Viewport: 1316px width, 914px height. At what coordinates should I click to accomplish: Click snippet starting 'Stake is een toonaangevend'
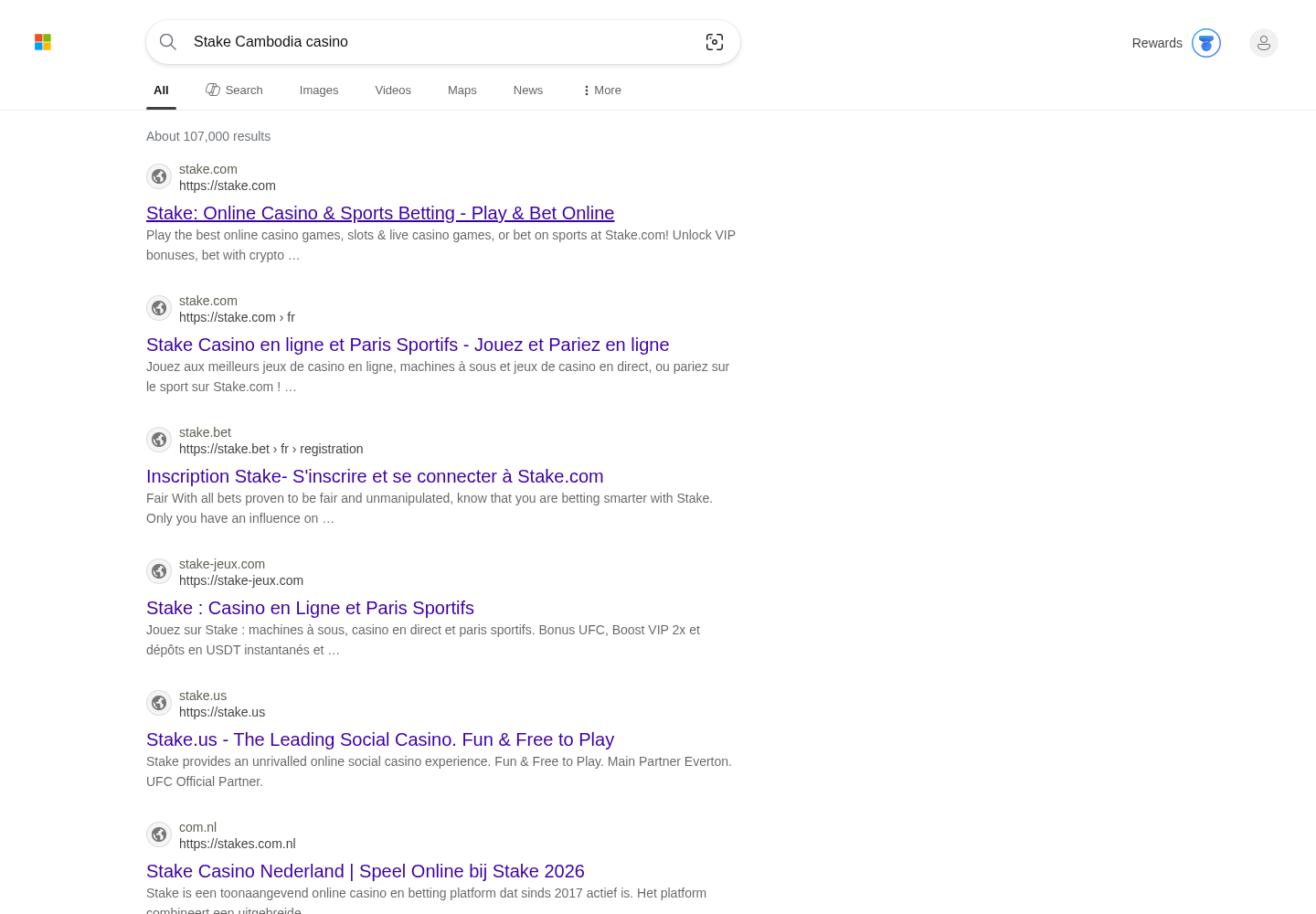pos(426,899)
